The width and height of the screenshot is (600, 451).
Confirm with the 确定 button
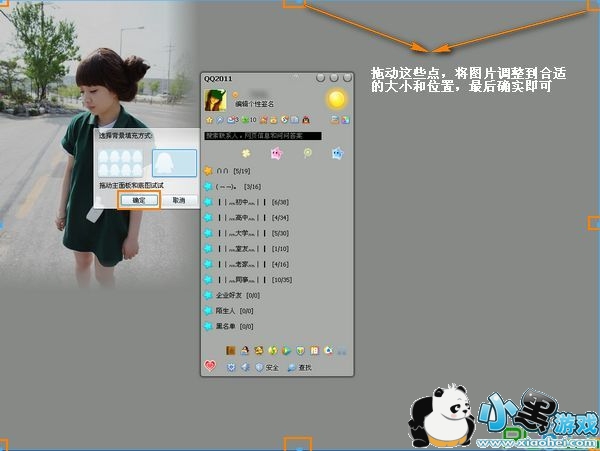[139, 200]
